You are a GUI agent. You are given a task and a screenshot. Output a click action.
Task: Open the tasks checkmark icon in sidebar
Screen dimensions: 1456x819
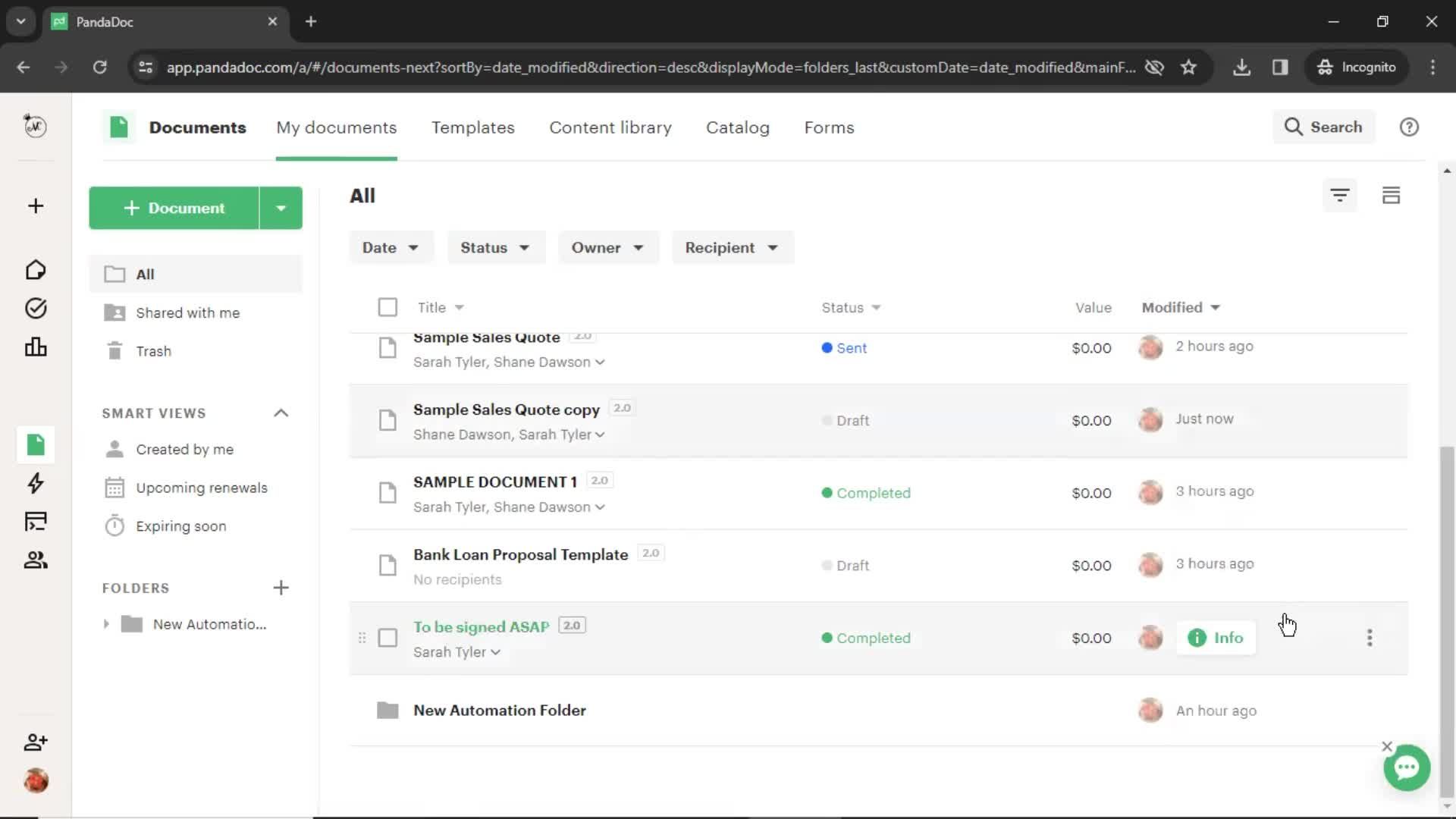pyautogui.click(x=36, y=308)
